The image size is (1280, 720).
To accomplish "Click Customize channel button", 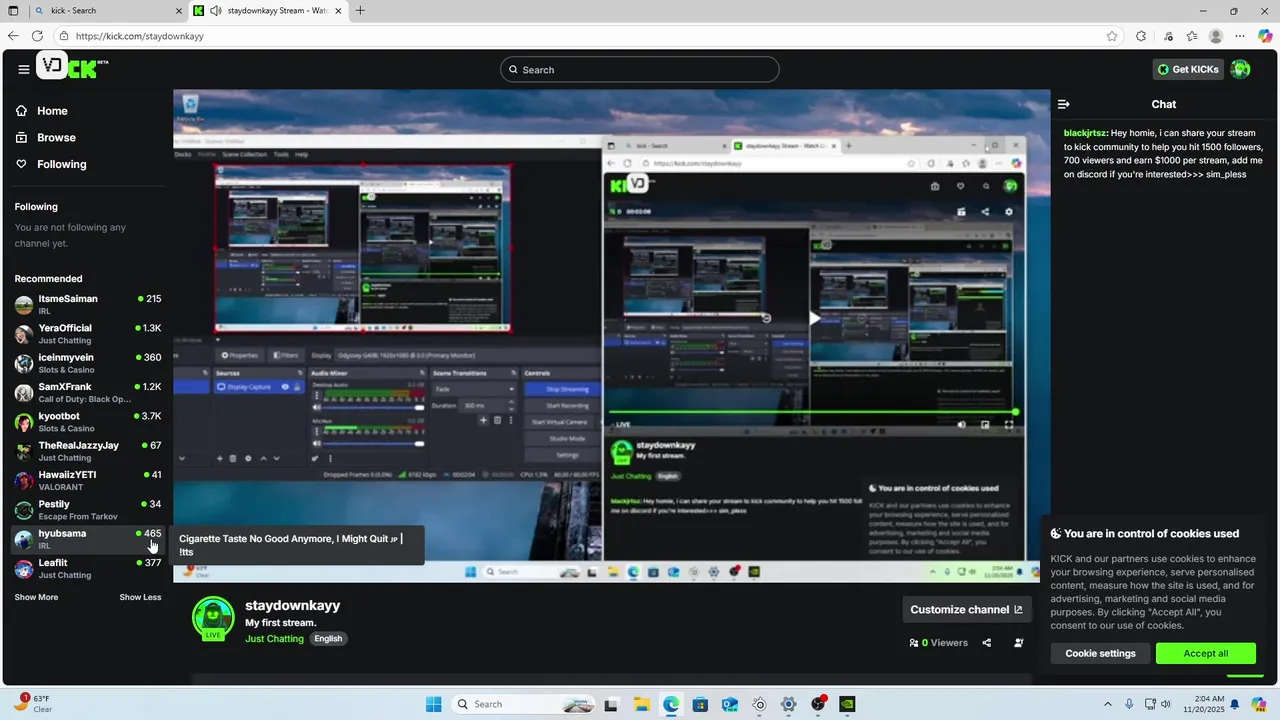I will [966, 609].
